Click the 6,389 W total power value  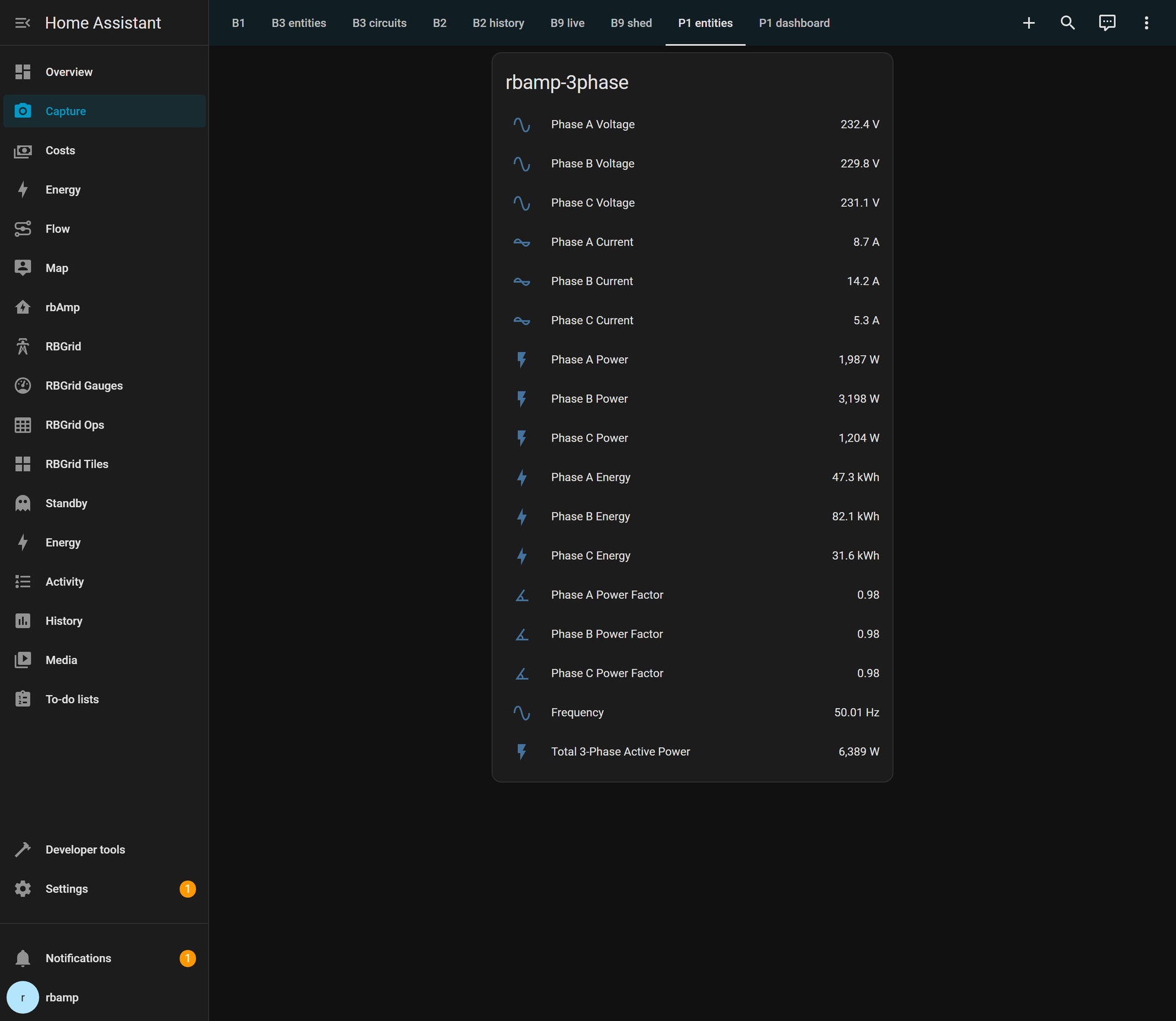point(859,752)
